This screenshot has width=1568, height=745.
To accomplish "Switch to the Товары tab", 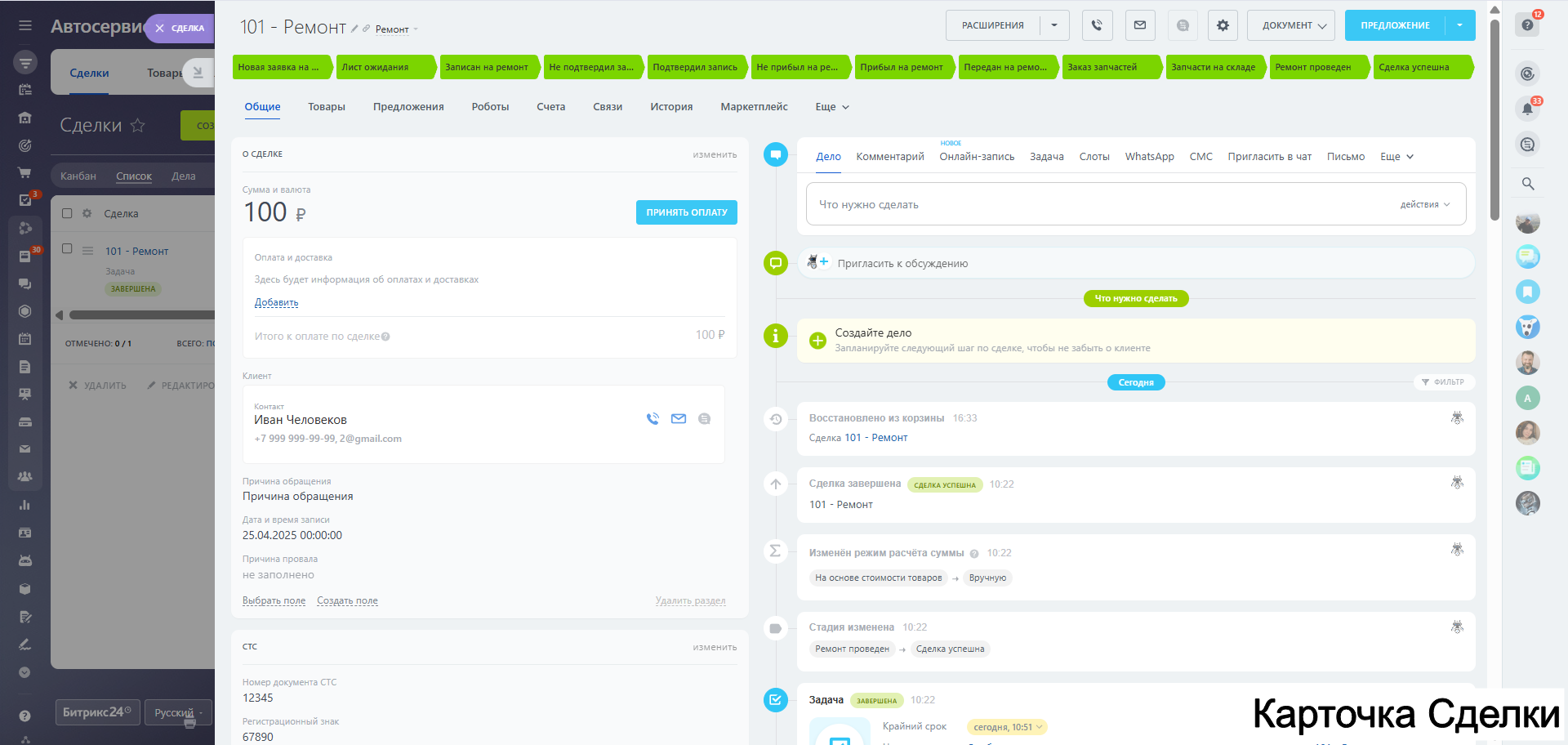I will click(326, 107).
